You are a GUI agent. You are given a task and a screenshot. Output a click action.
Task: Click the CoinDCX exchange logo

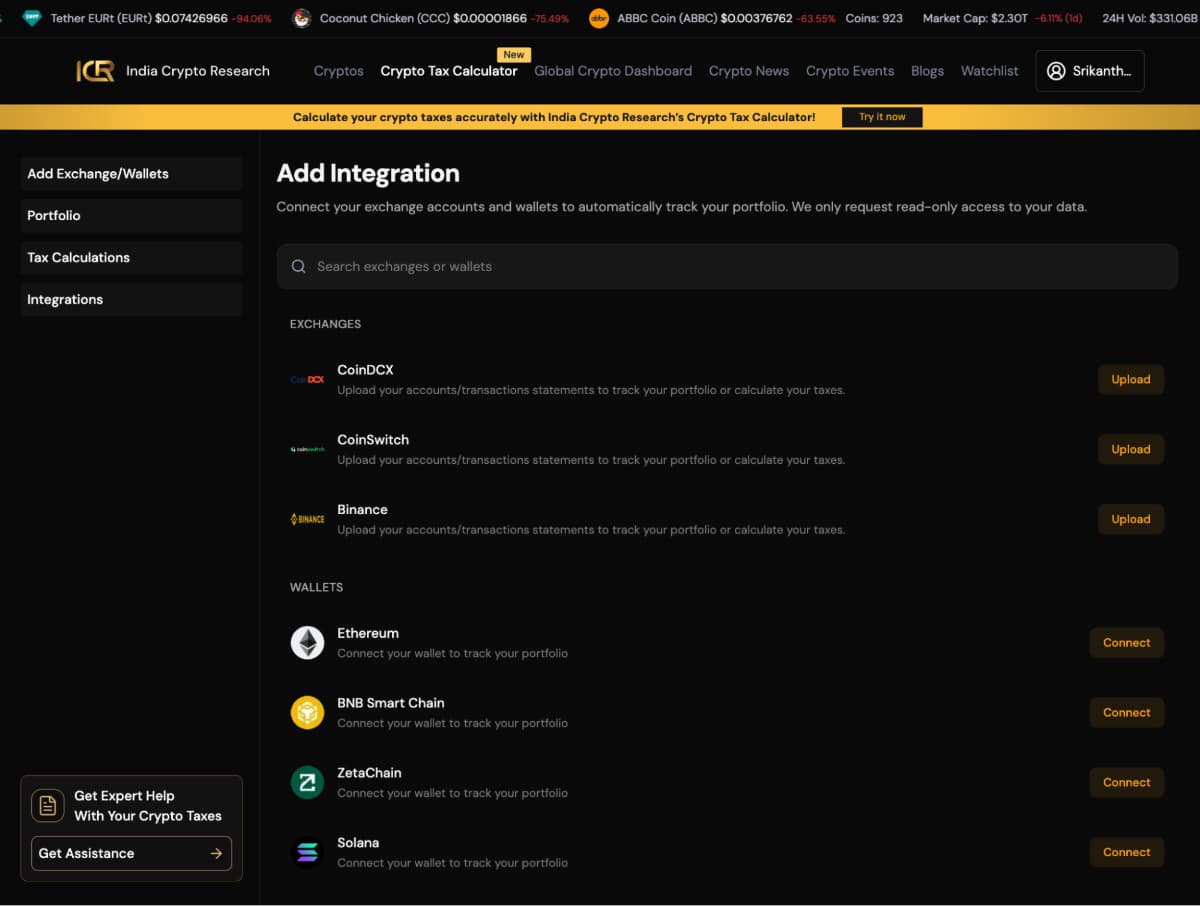coord(307,380)
